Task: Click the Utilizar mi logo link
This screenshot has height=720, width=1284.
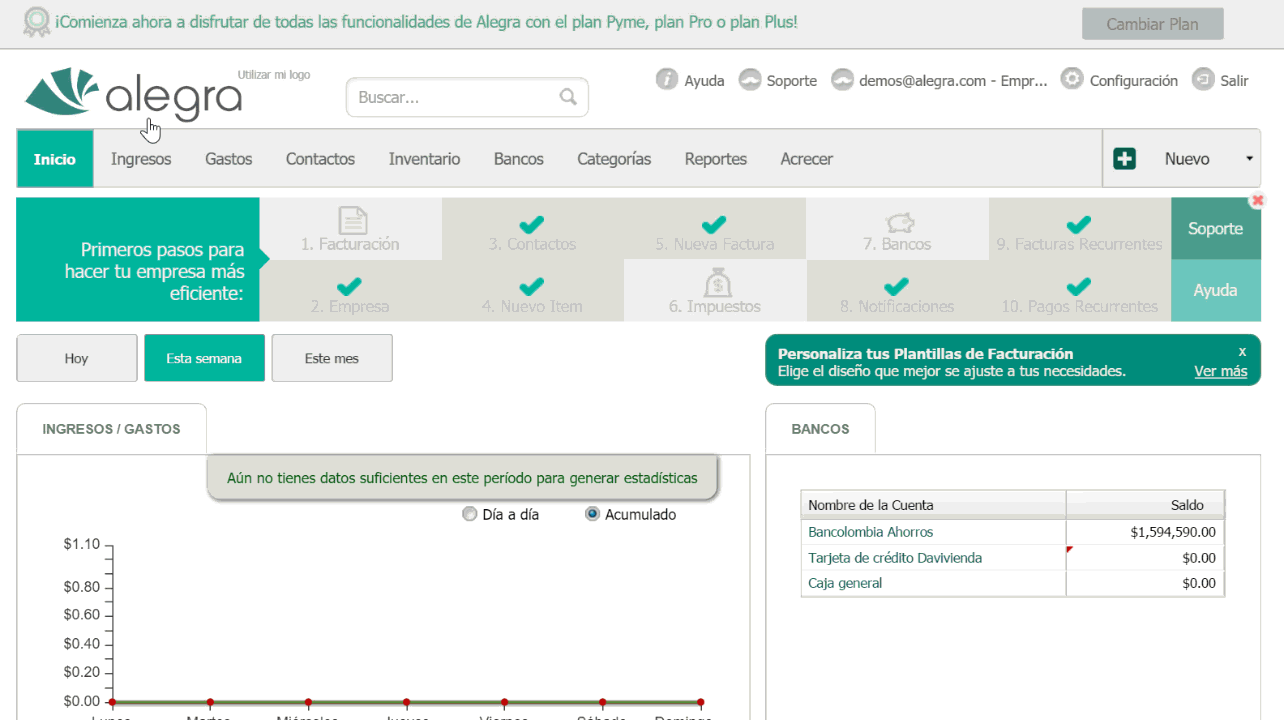Action: [x=274, y=75]
